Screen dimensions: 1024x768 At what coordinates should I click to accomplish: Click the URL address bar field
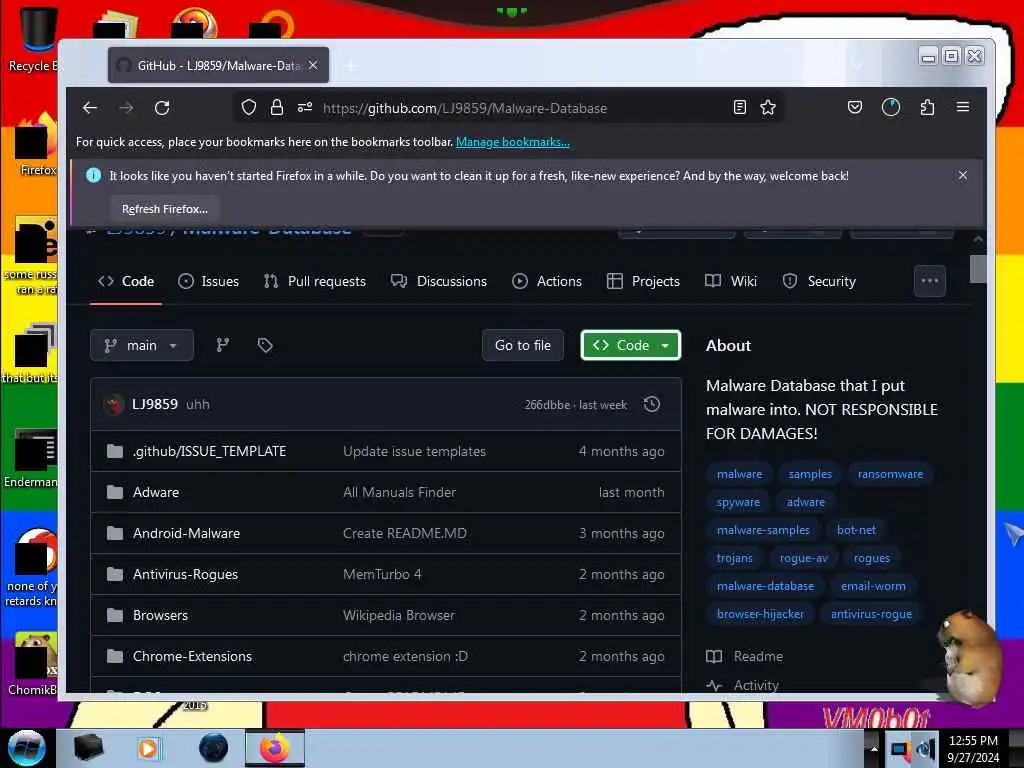tap(509, 108)
